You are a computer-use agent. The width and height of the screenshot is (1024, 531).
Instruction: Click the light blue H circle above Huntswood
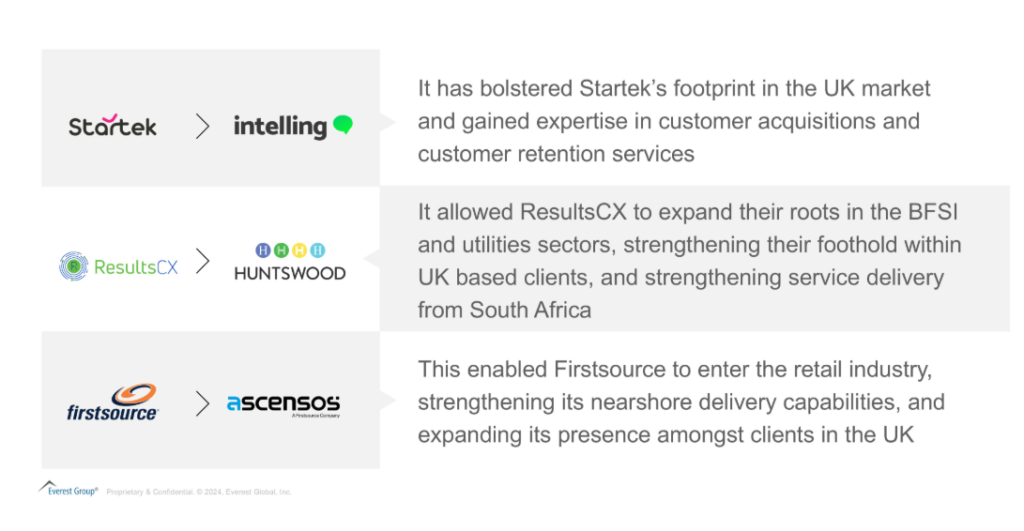click(317, 250)
